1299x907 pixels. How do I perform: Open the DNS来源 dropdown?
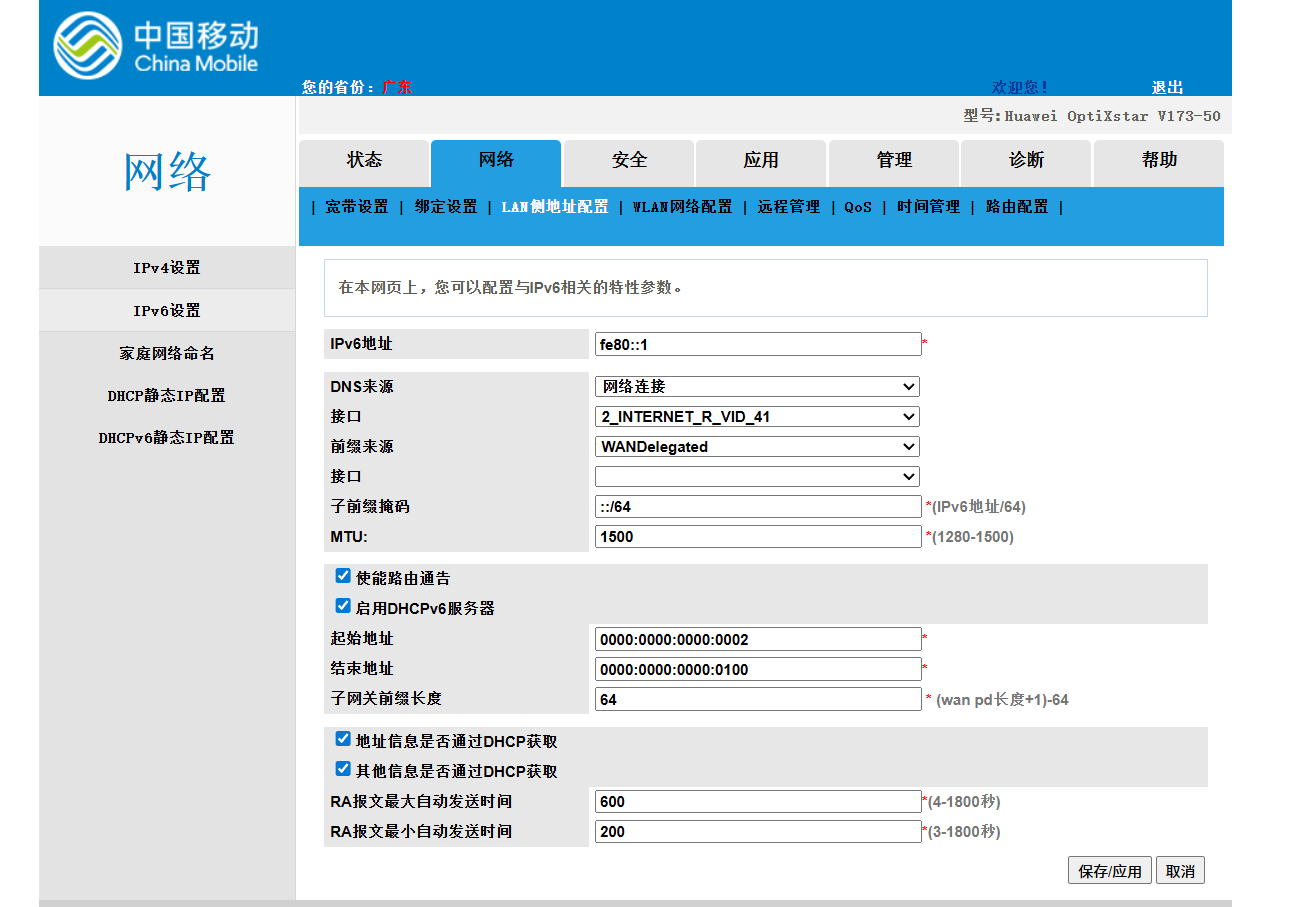(756, 386)
